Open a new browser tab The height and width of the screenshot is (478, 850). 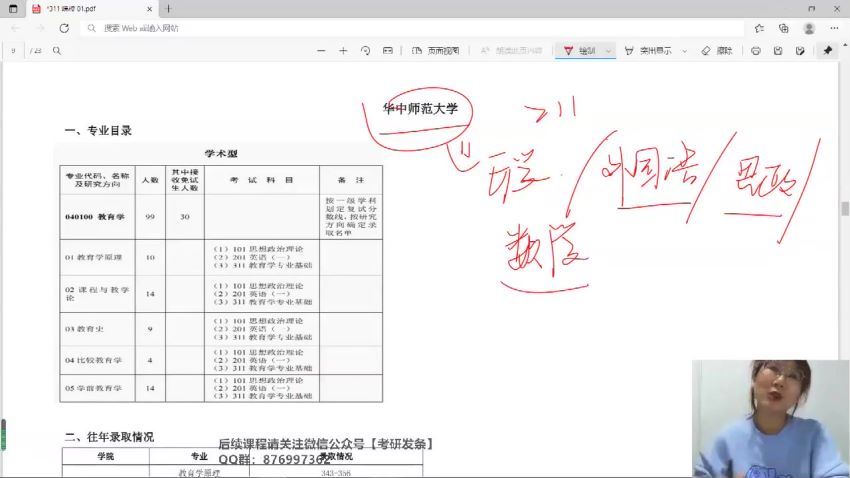point(168,9)
